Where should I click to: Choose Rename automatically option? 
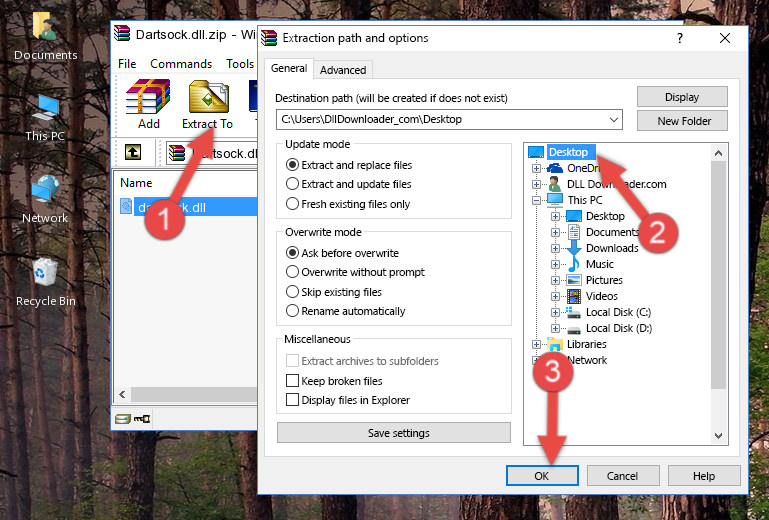[292, 311]
